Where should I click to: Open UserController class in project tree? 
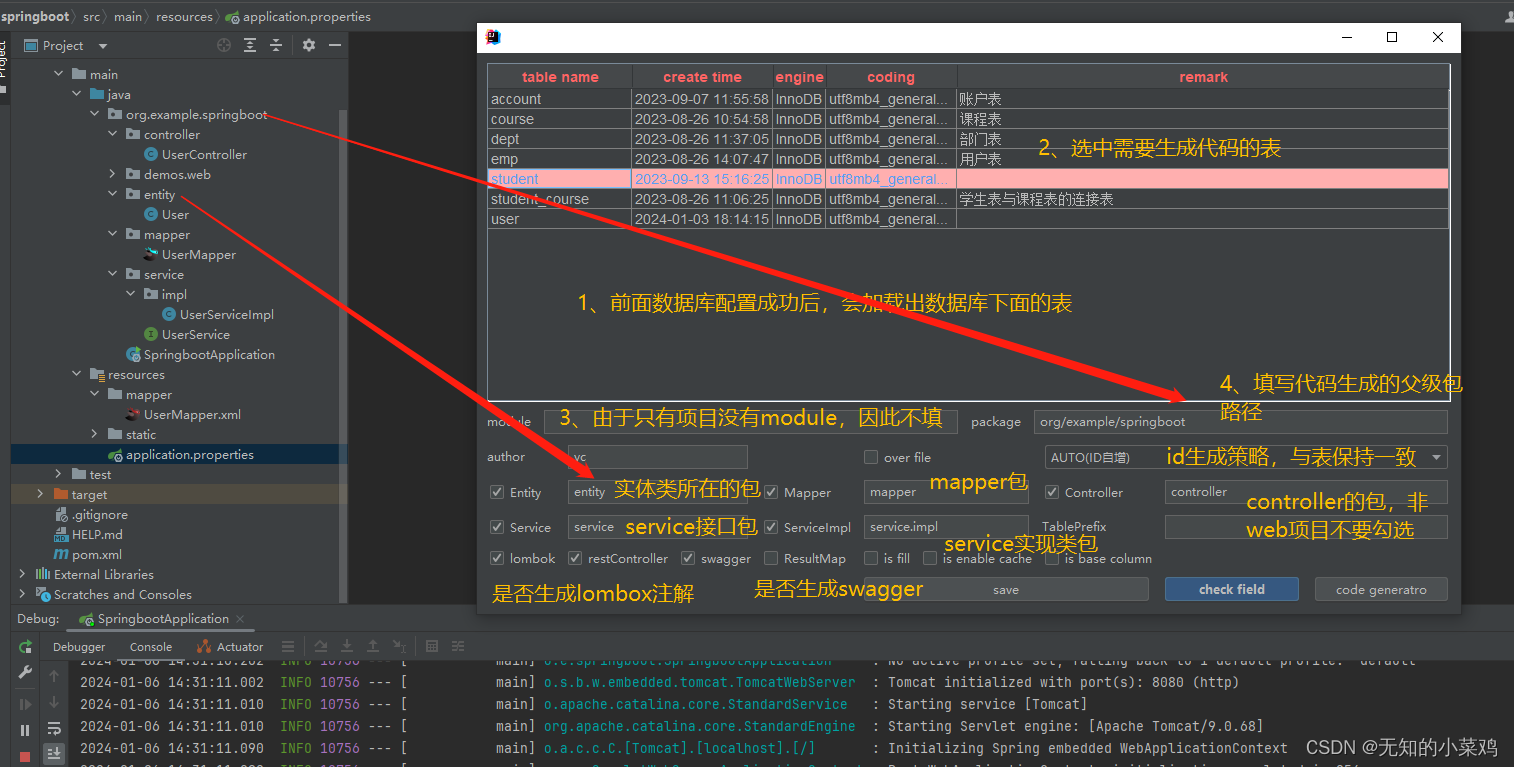[x=204, y=155]
